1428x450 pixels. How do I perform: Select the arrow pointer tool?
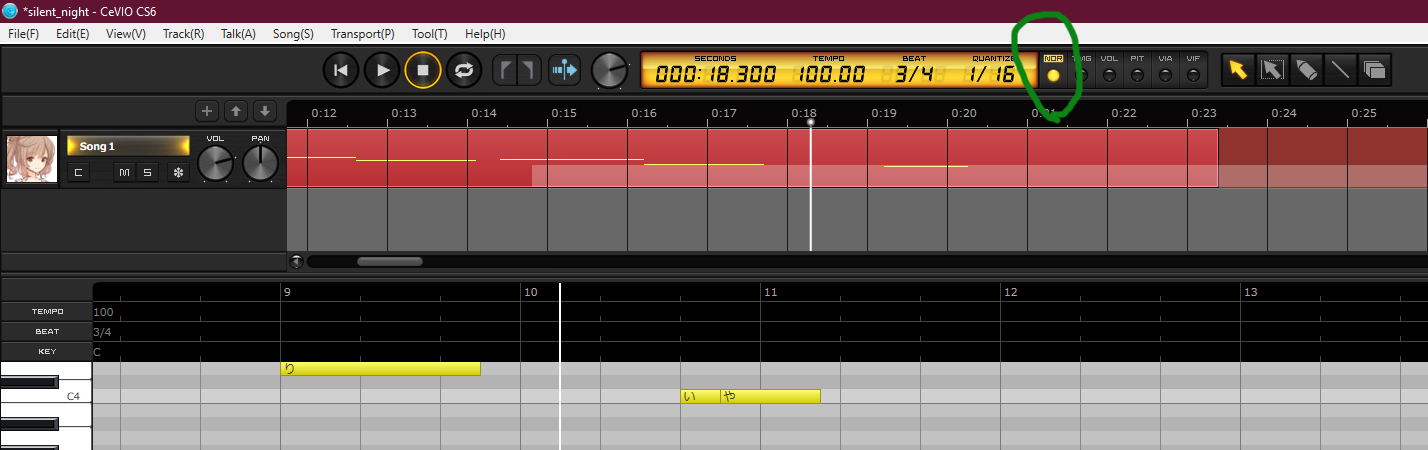coord(1238,69)
